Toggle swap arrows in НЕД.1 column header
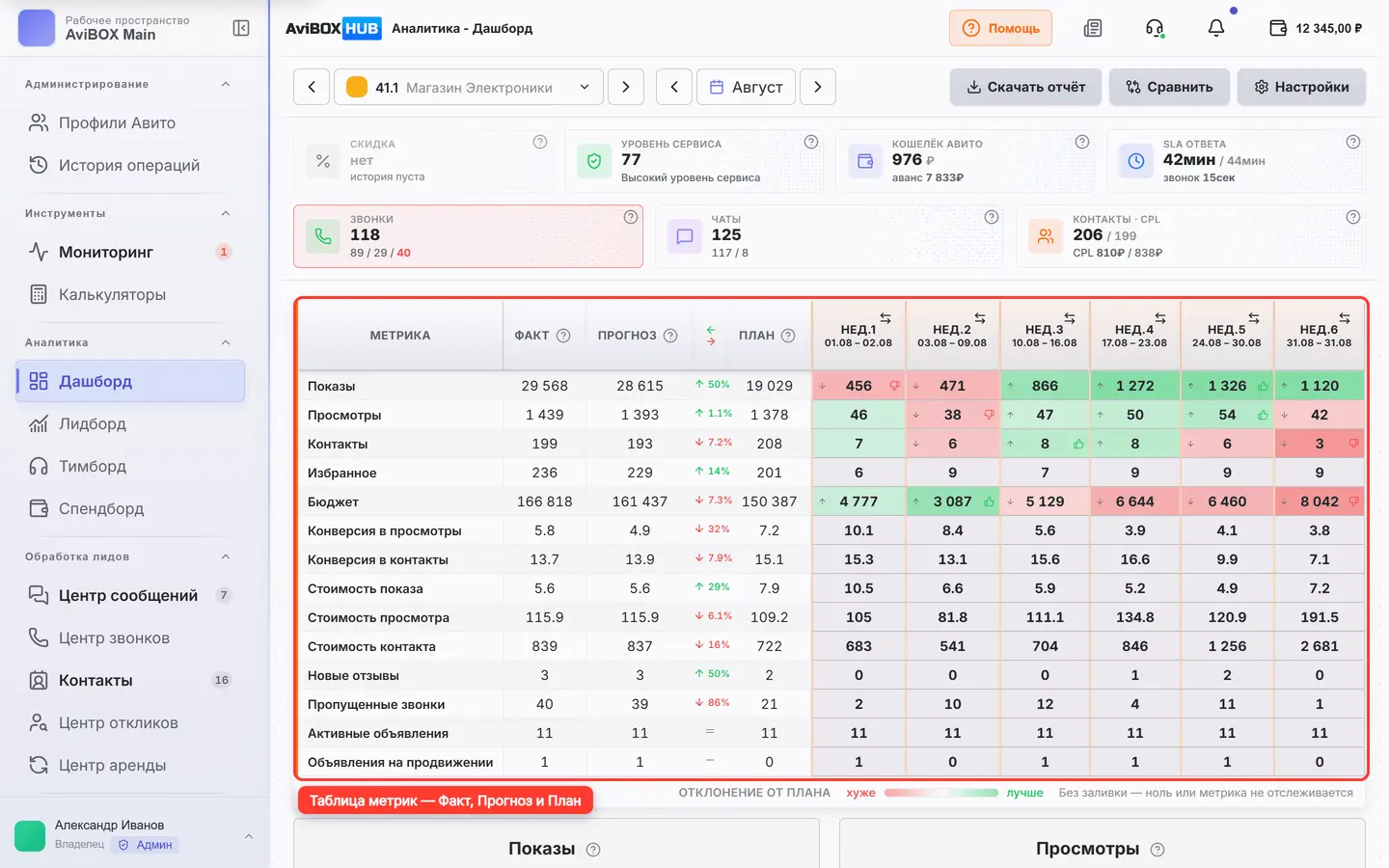The image size is (1389, 868). click(885, 318)
